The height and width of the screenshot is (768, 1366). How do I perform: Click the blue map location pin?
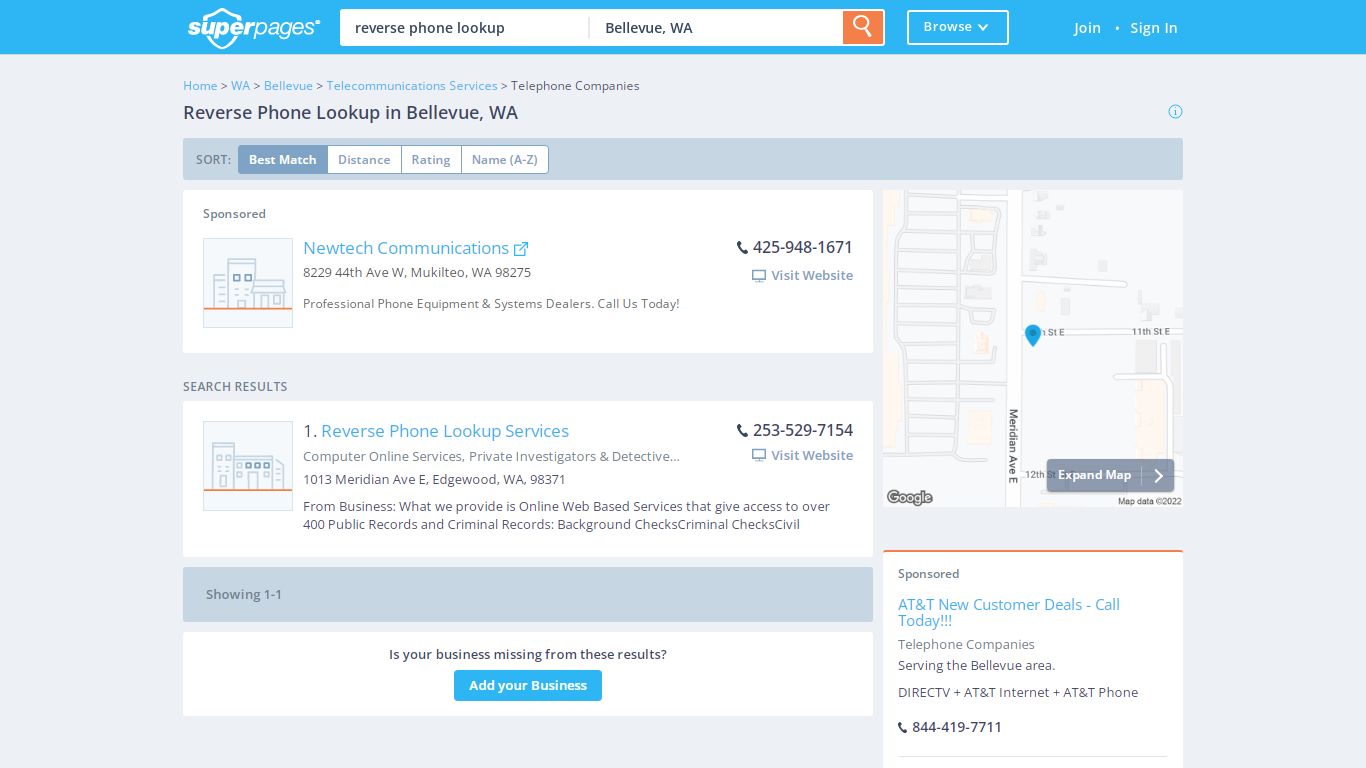click(1033, 335)
